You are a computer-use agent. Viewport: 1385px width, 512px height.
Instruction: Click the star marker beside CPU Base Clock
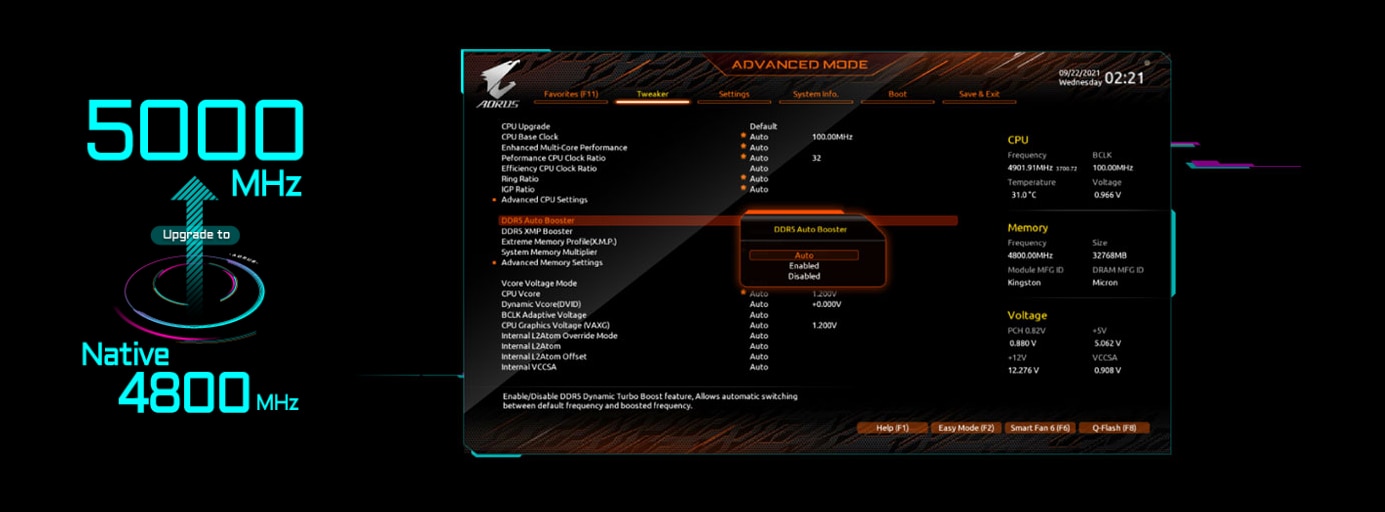743,136
